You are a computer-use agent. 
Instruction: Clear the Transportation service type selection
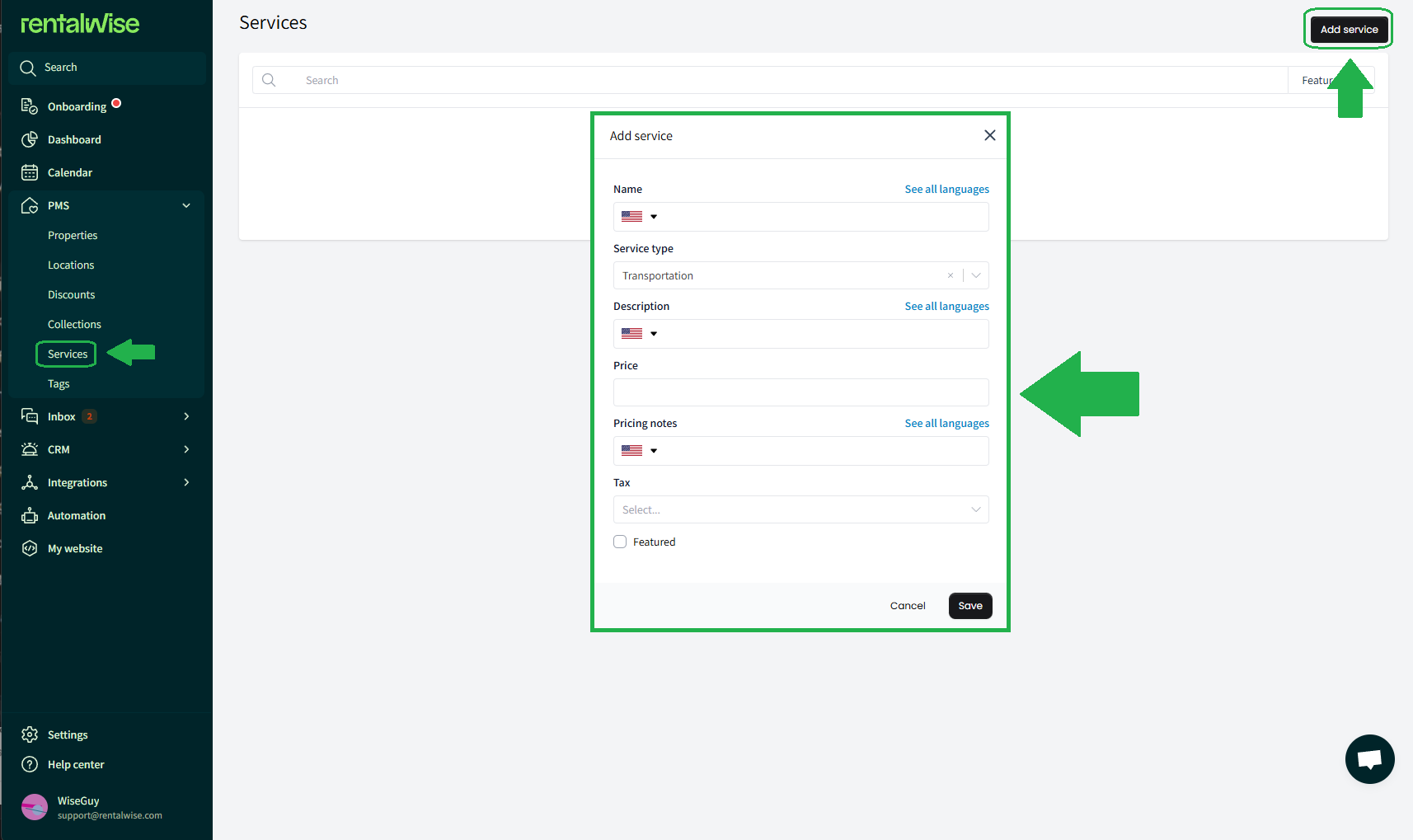(951, 275)
